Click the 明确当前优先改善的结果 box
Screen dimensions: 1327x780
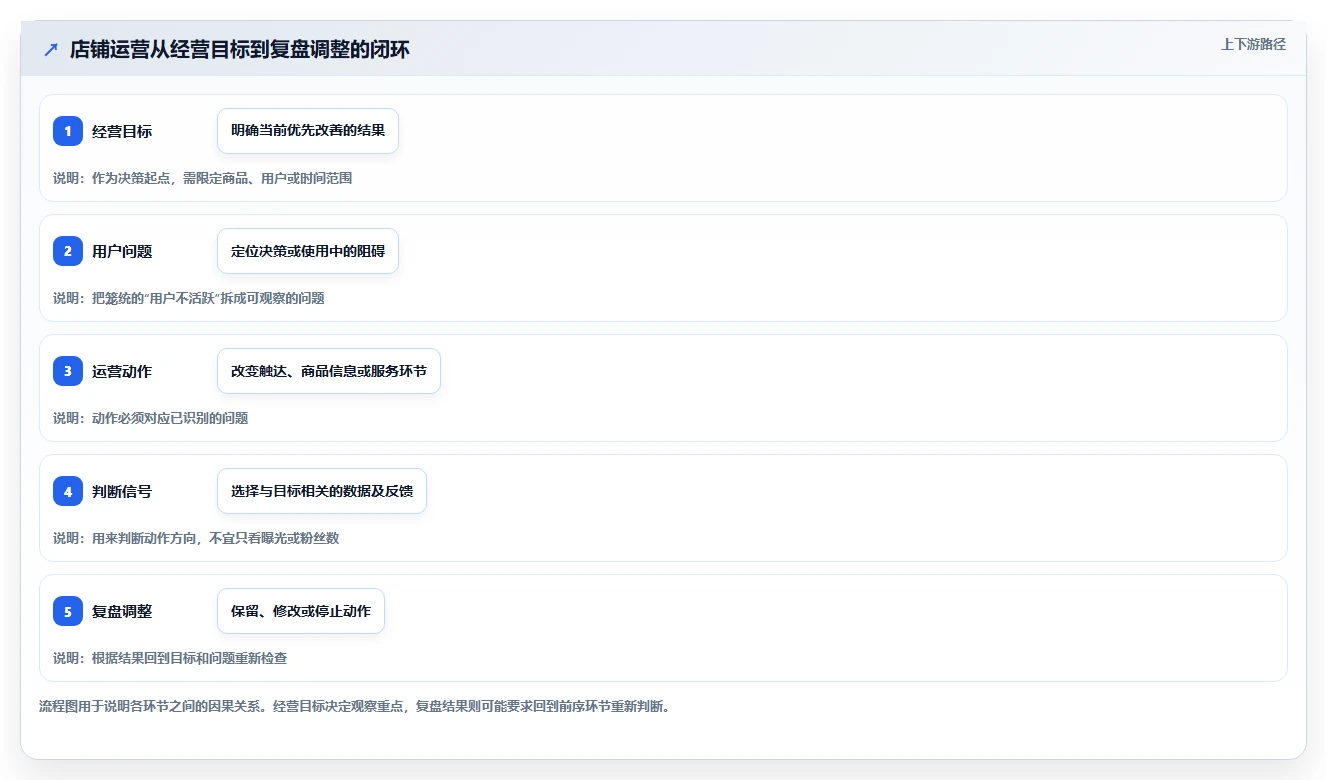308,131
